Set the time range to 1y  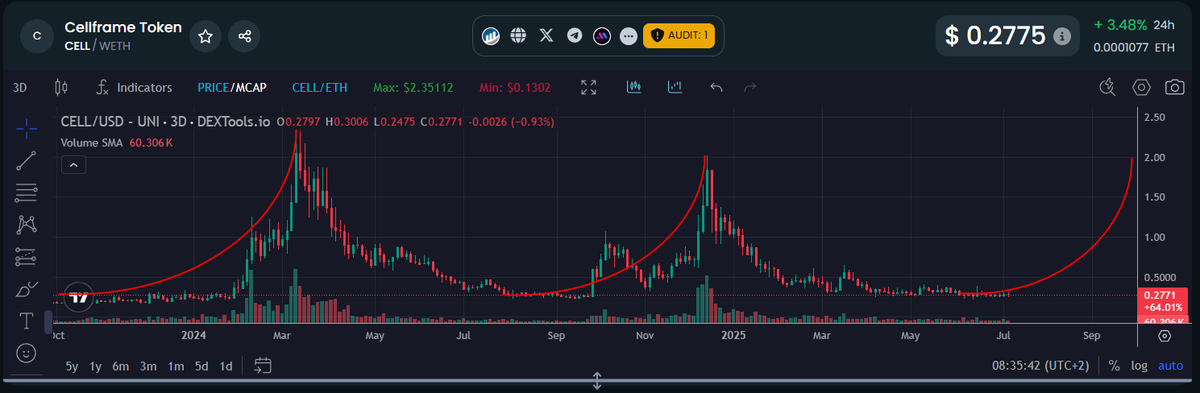coord(96,366)
